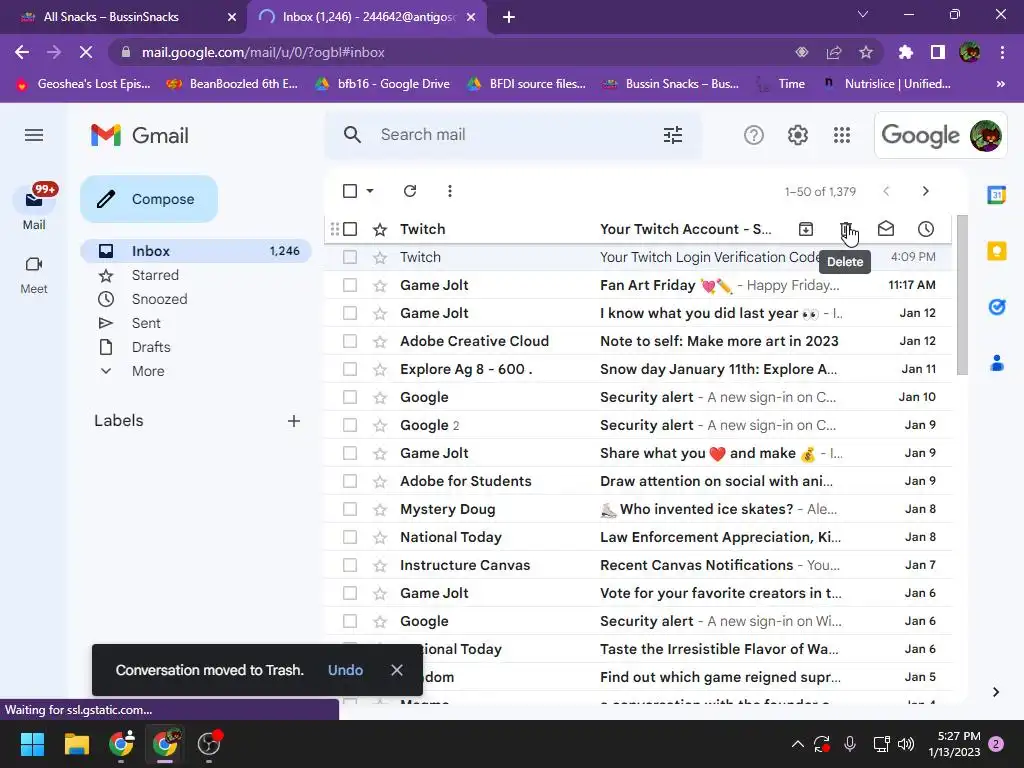Show hidden system tray icons
This screenshot has width=1024, height=768.
(797, 744)
